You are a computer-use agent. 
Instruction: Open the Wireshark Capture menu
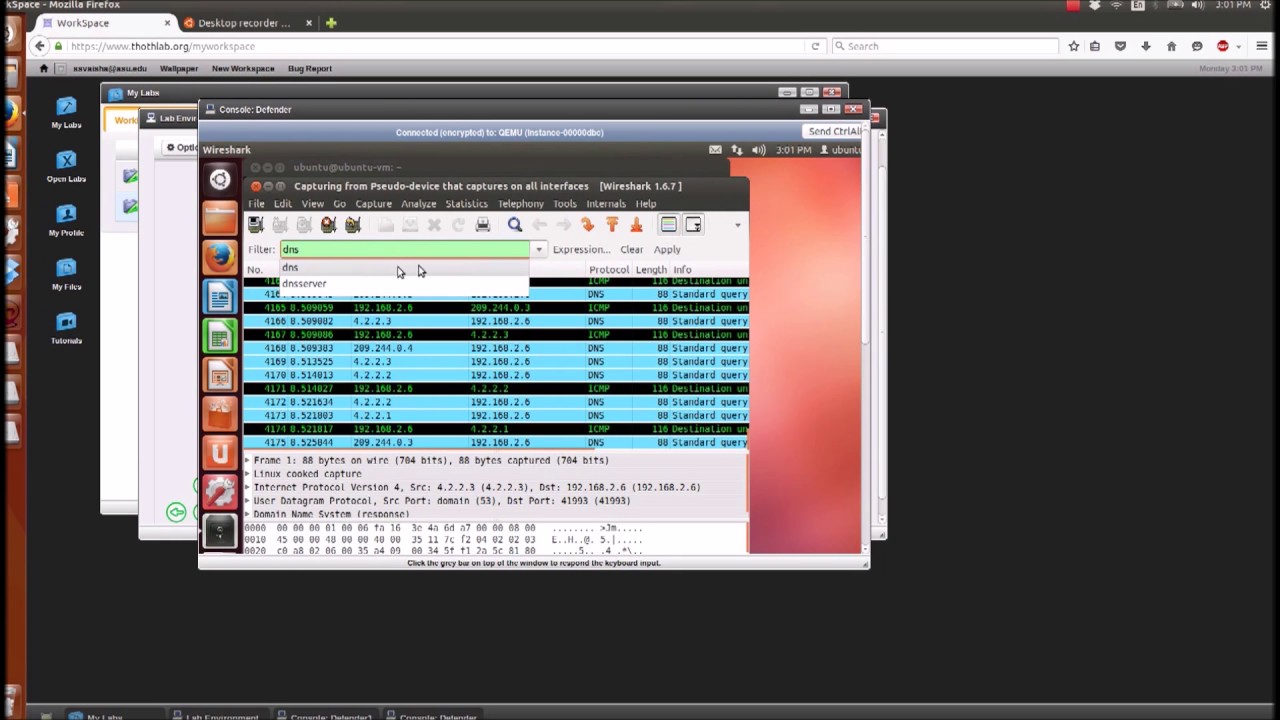point(374,204)
